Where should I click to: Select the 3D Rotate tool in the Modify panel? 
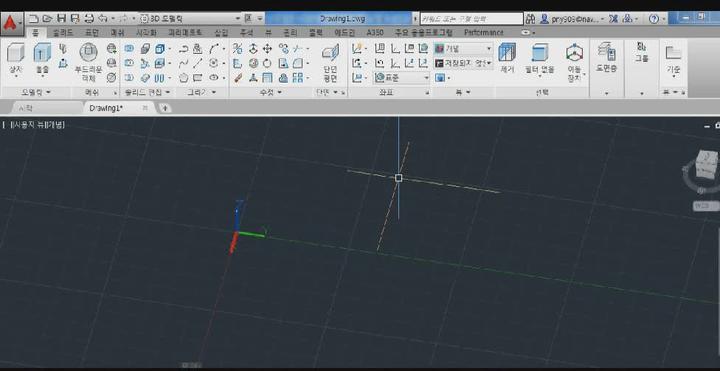pos(253,63)
